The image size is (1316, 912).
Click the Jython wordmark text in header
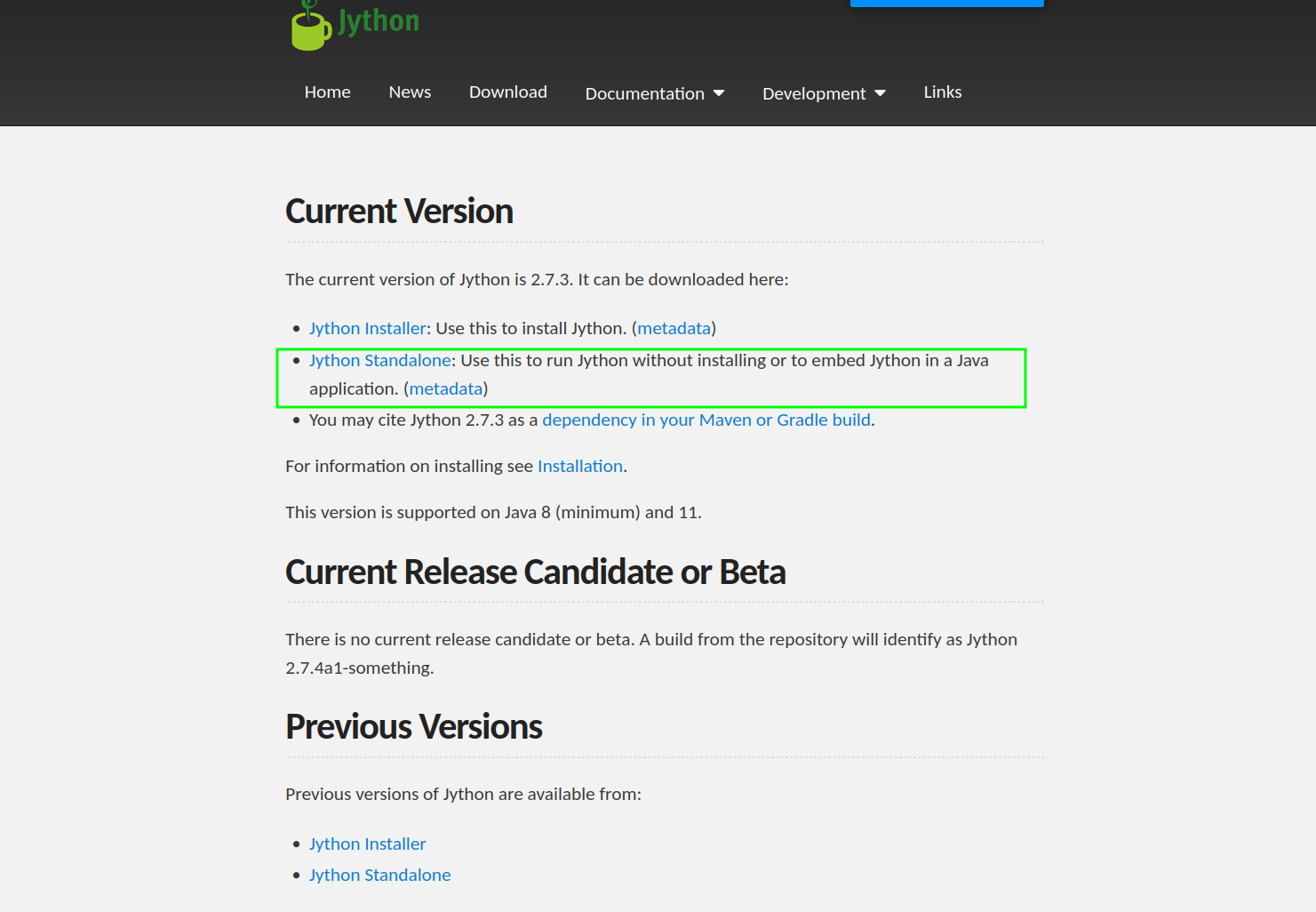(x=379, y=20)
